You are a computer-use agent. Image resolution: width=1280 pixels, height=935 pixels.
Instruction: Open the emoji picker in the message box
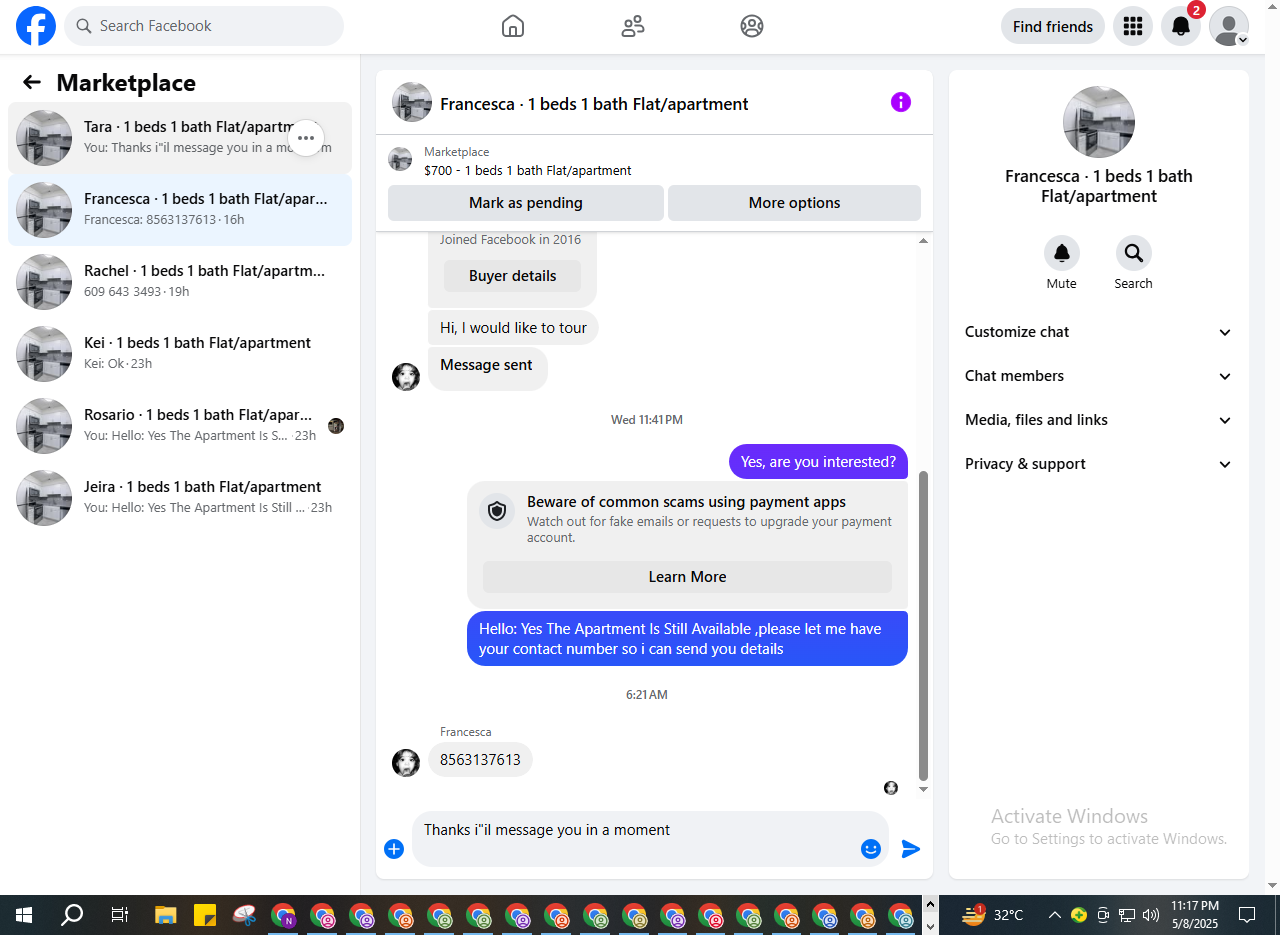pyautogui.click(x=871, y=849)
